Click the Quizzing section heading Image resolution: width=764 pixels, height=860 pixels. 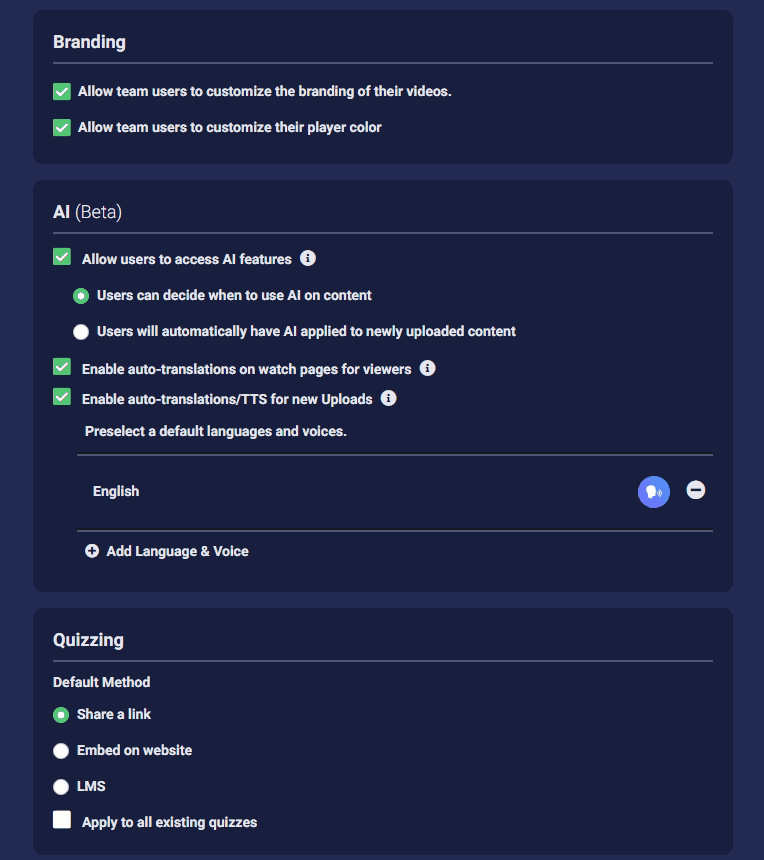coord(88,640)
